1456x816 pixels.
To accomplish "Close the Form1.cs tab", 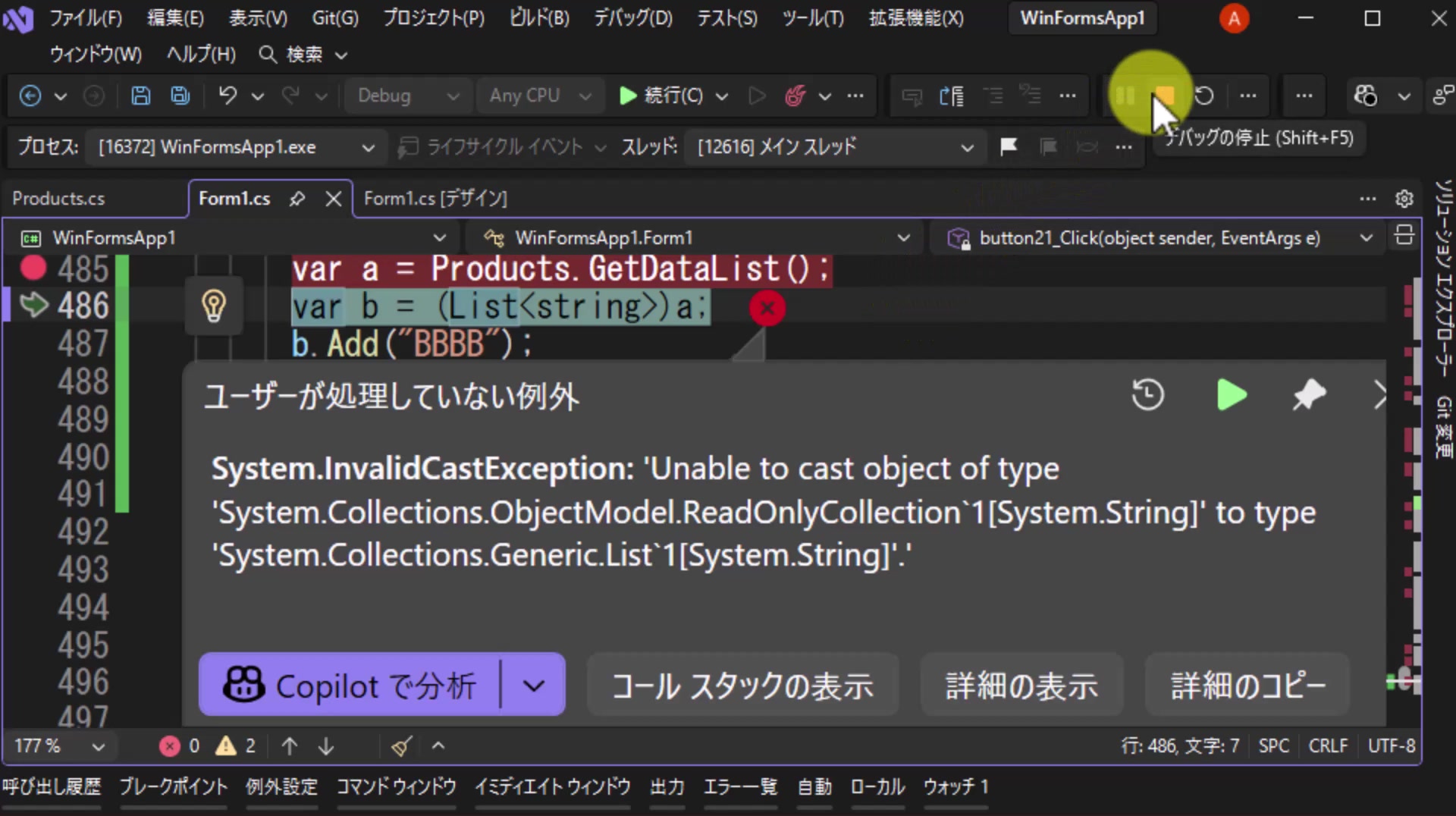I will (333, 199).
